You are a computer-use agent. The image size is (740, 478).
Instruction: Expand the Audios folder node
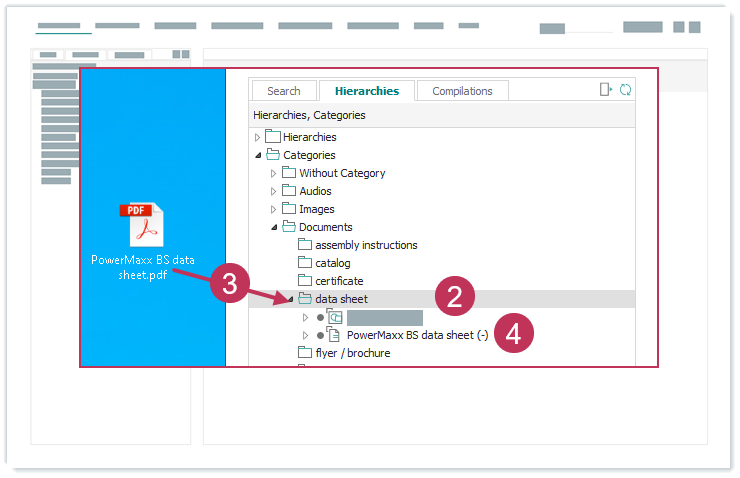274,191
